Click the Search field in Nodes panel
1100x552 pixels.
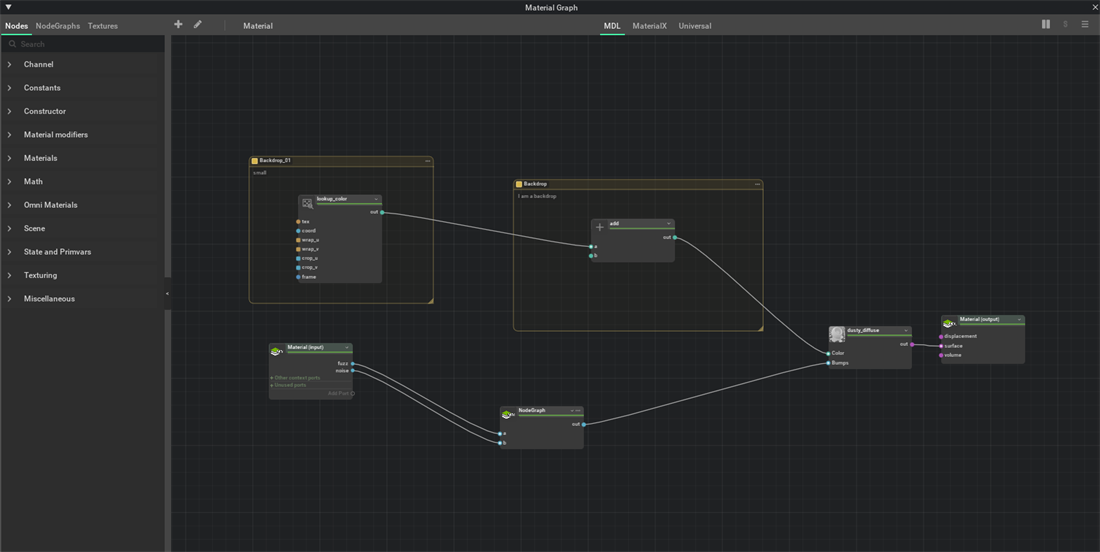coord(83,43)
